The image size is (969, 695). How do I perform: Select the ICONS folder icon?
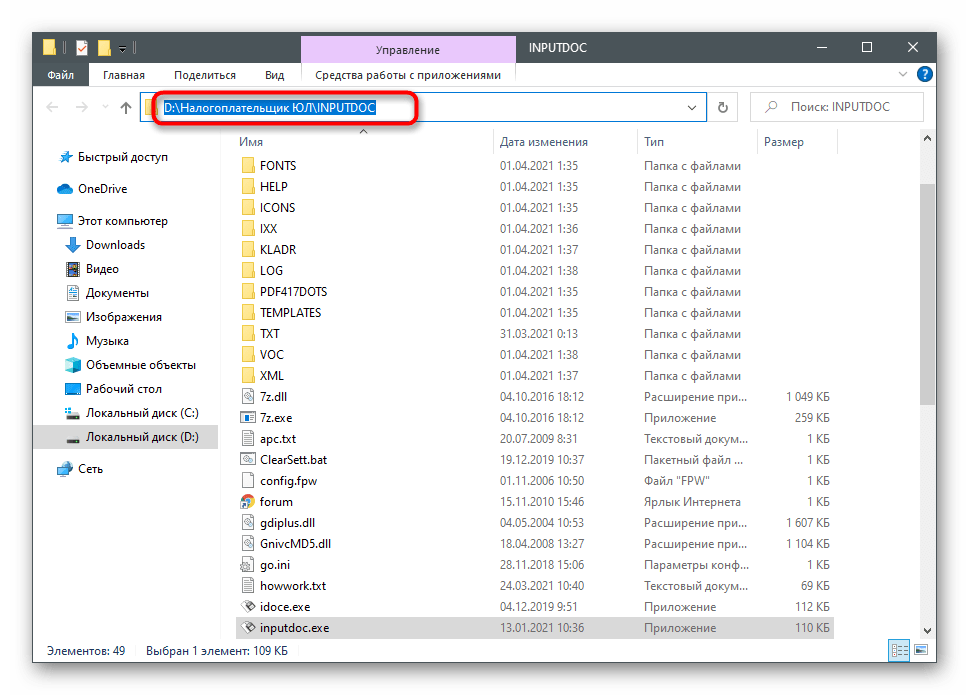248,208
